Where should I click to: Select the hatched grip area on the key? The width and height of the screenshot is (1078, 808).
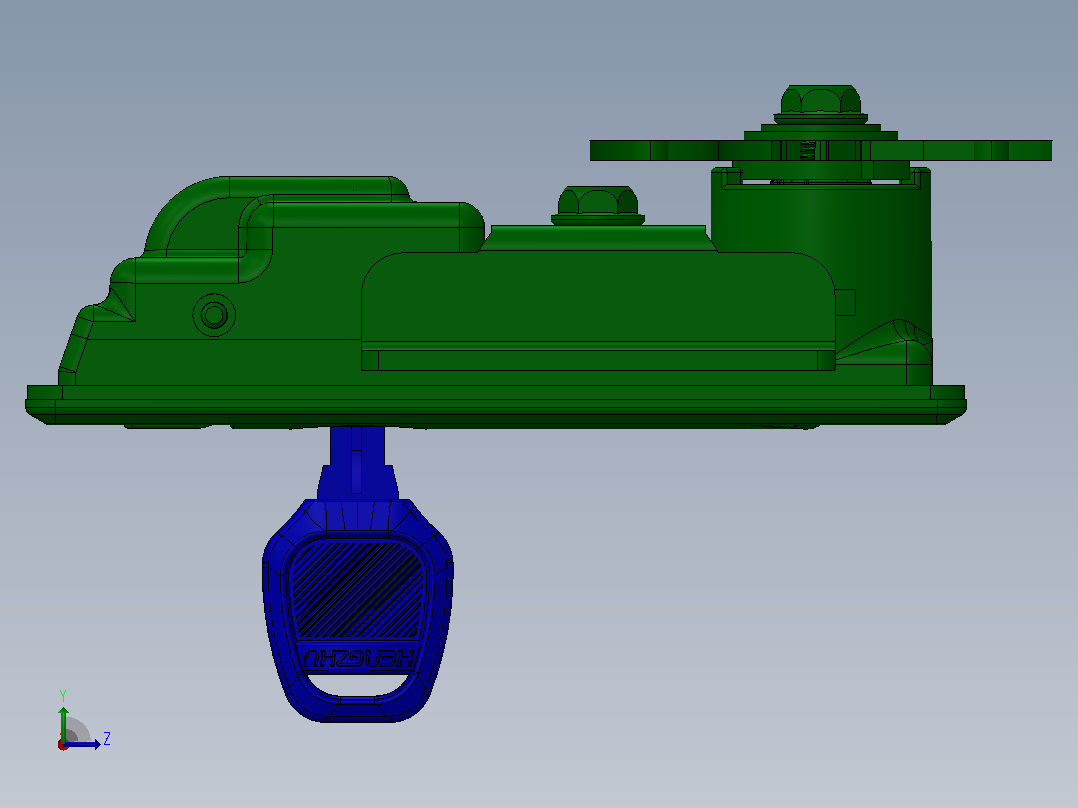point(358,589)
